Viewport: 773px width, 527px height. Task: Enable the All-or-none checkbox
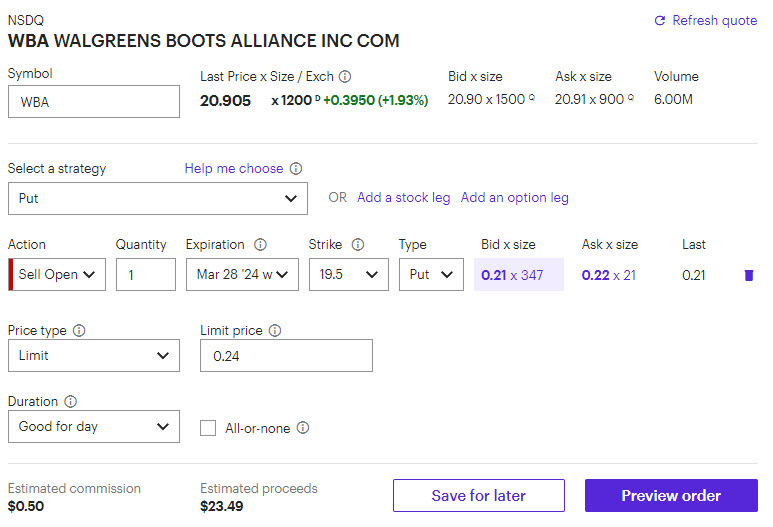[x=208, y=428]
